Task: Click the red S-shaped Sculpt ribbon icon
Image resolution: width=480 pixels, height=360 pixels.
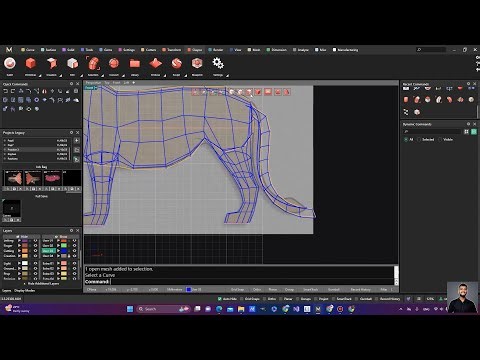Action: [x=177, y=63]
